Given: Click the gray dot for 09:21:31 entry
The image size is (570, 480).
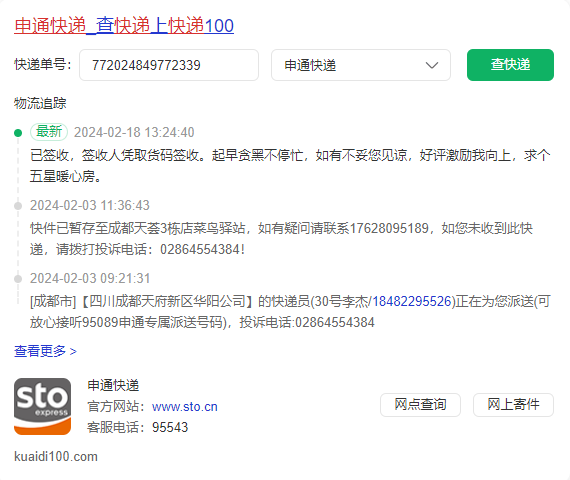Looking at the screenshot, I should pyautogui.click(x=18, y=279).
